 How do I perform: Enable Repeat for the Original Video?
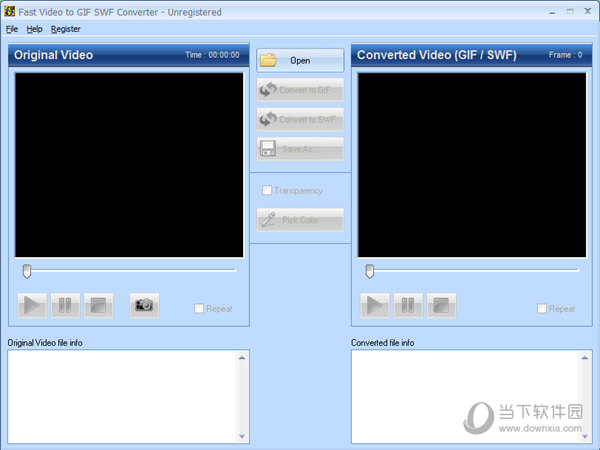tap(199, 308)
